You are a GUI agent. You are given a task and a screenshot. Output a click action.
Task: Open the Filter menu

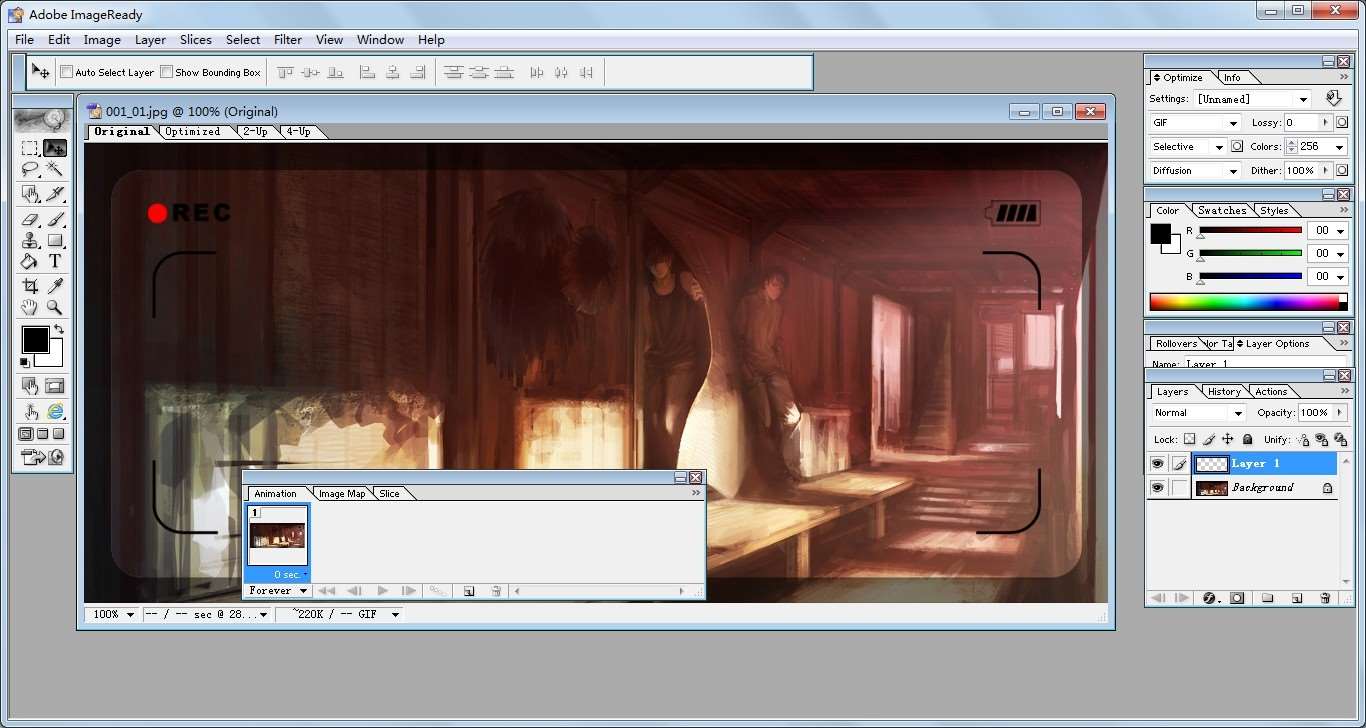tap(288, 40)
